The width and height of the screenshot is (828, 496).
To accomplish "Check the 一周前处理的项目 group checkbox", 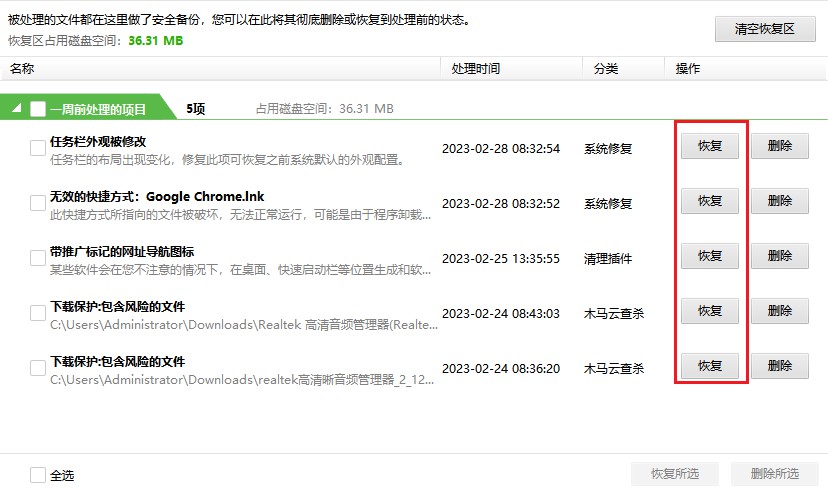I will 38,109.
